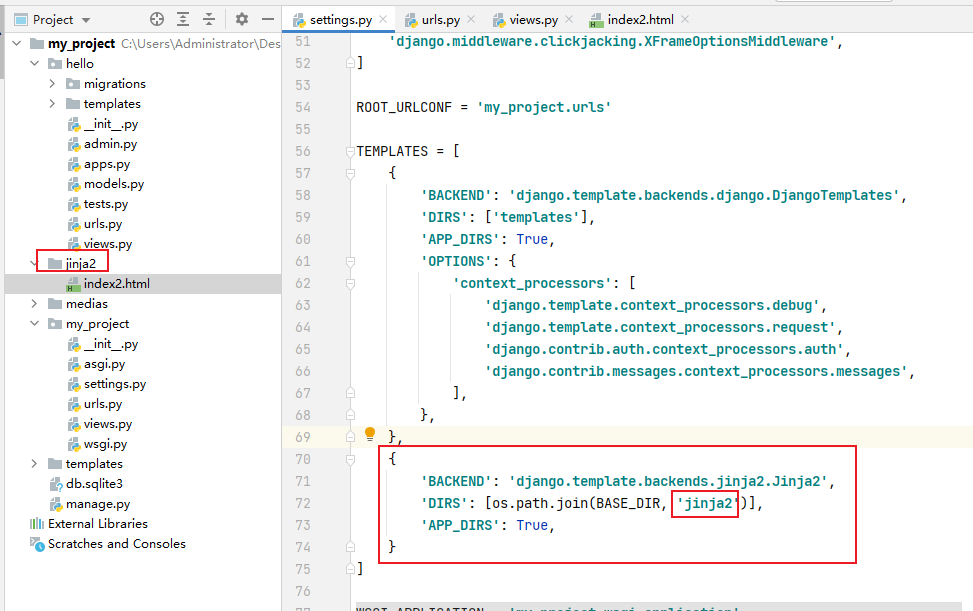
Task: Click line number 54 in gutter
Action: 303,107
